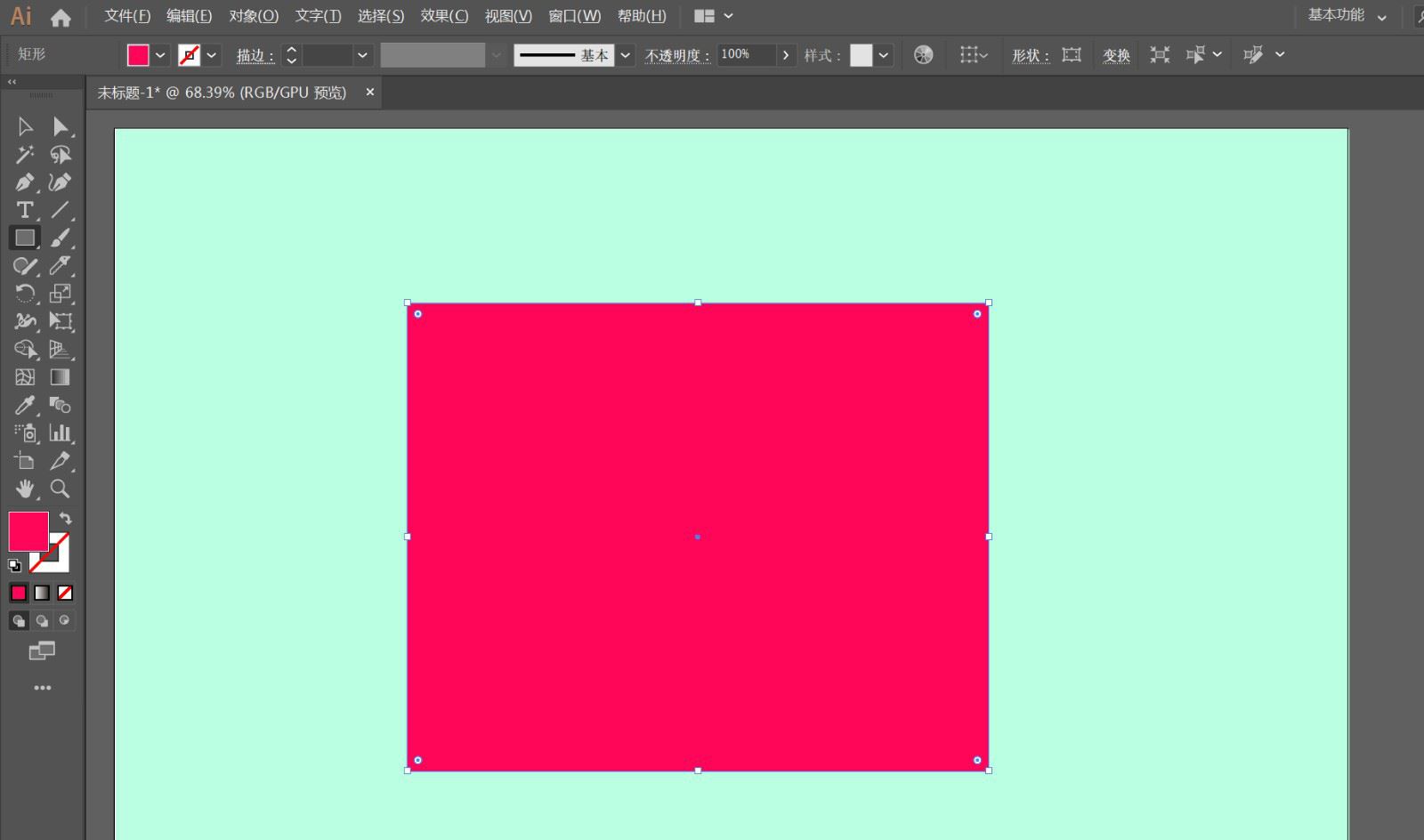The image size is (1424, 840).
Task: Expand the fill color dropdown in control bar
Action: 160,55
